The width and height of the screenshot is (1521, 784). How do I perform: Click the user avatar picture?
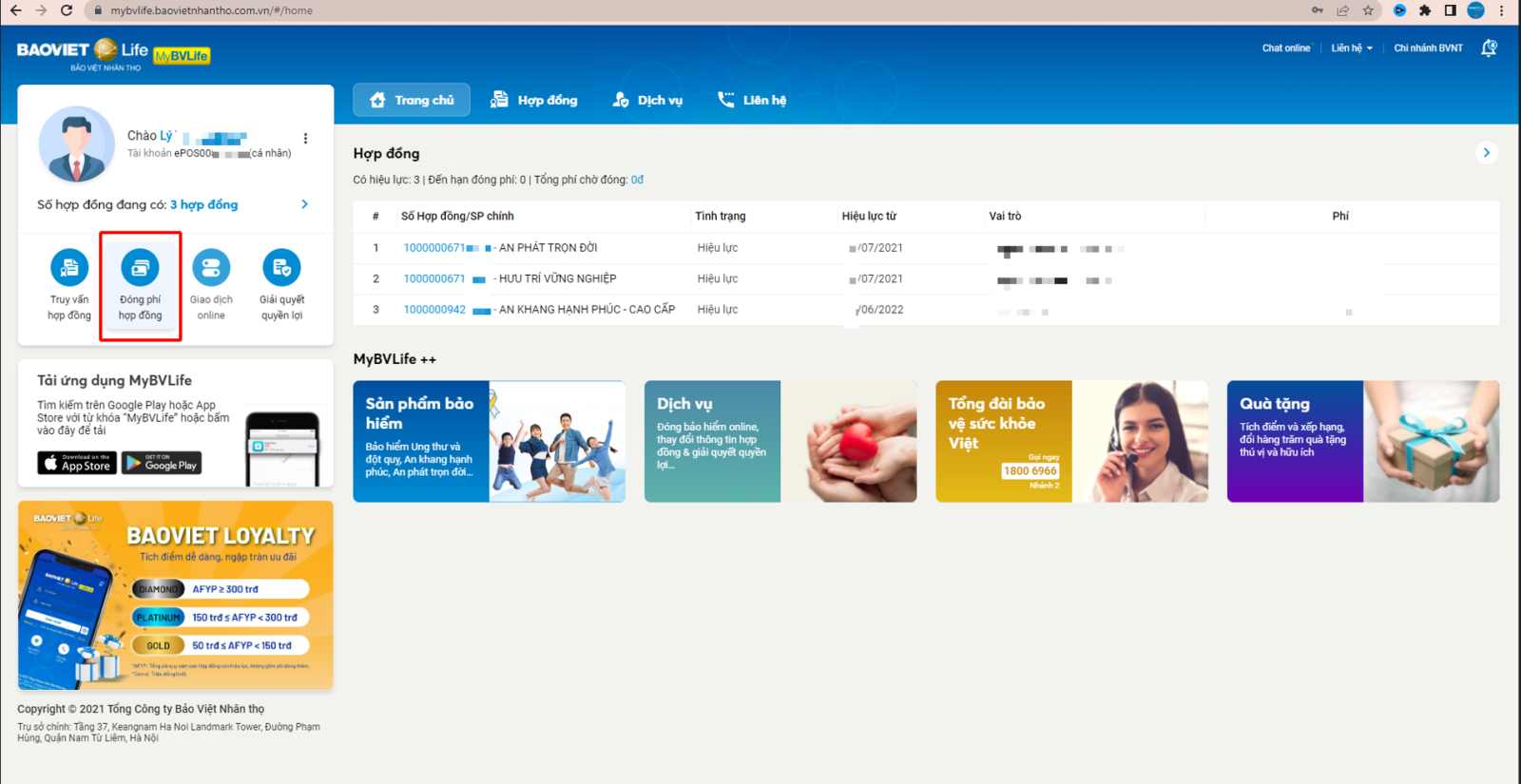[76, 144]
